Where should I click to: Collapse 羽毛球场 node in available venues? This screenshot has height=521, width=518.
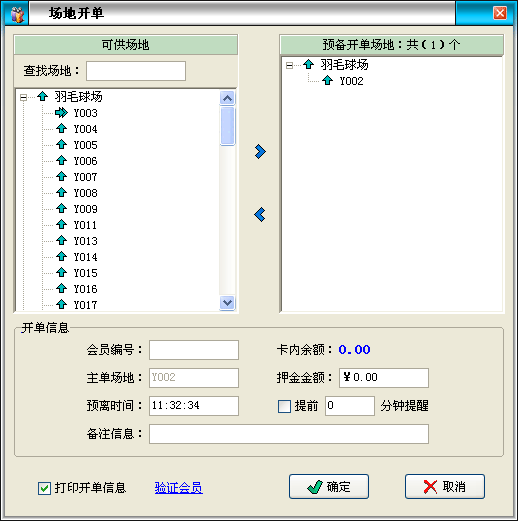23,97
